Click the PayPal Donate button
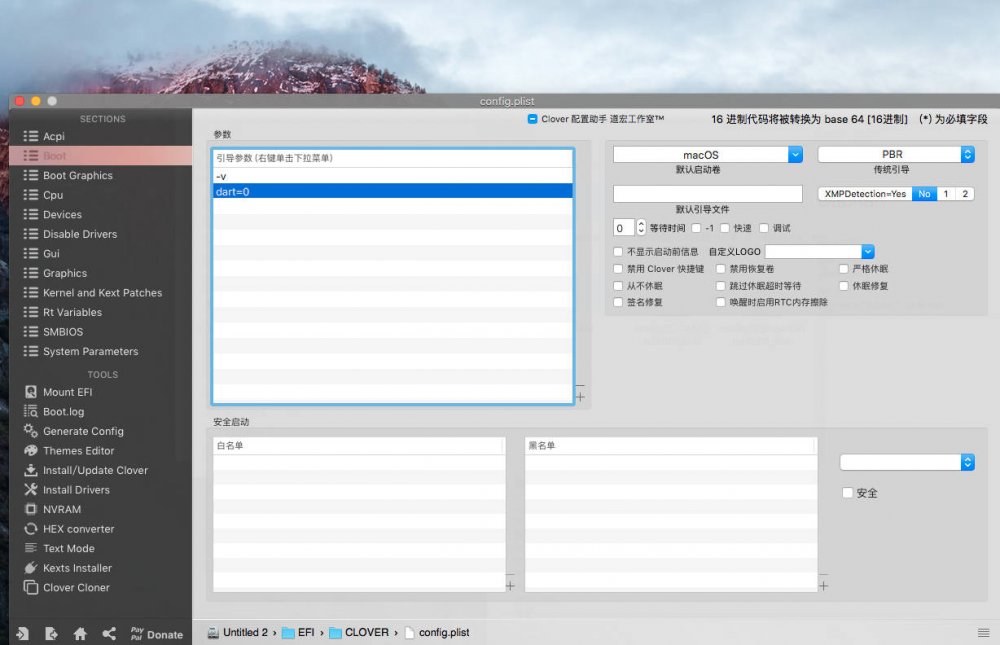Image resolution: width=1000 pixels, height=645 pixels. tap(157, 634)
